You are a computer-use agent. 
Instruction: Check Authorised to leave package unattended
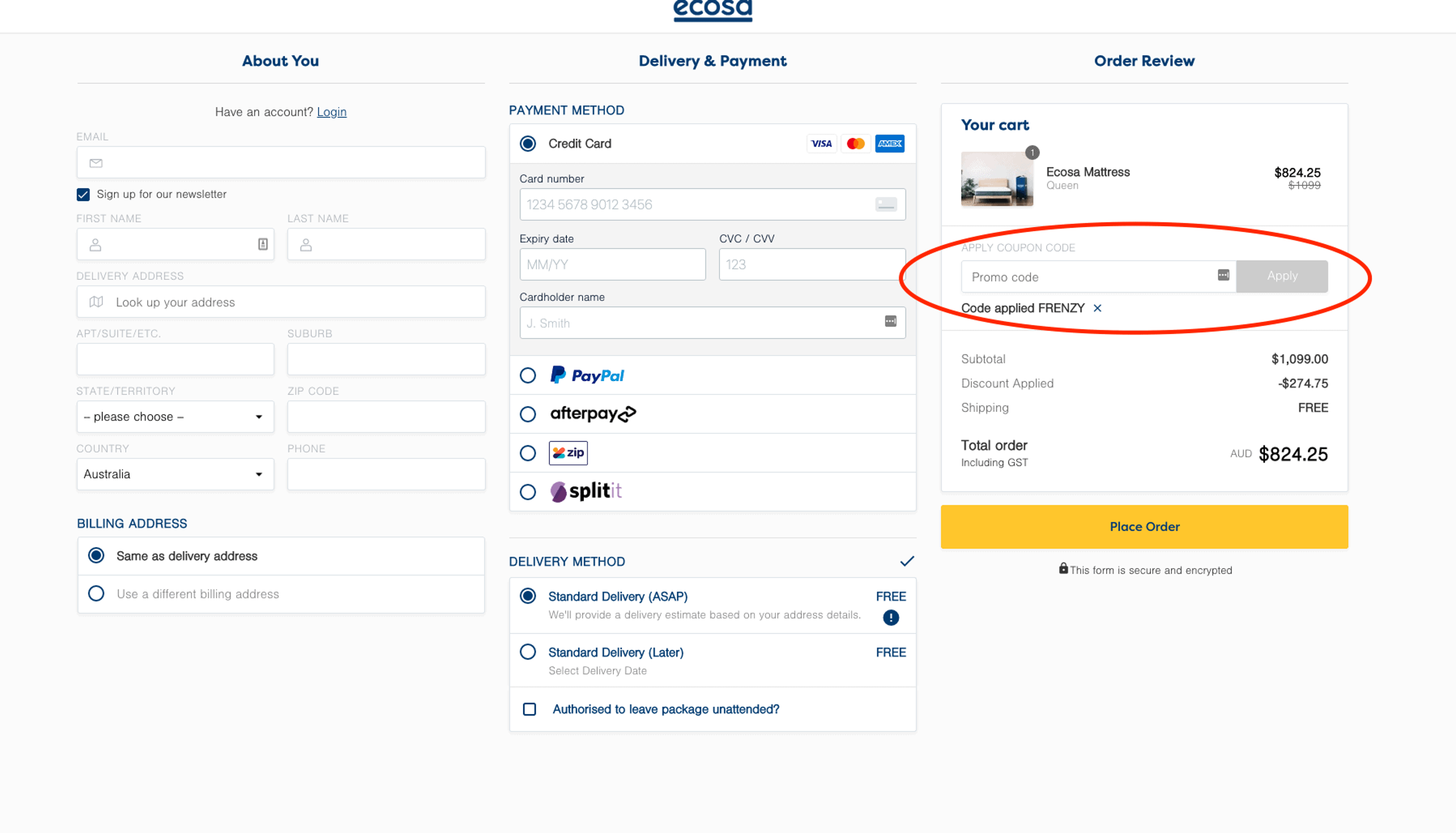[530, 709]
